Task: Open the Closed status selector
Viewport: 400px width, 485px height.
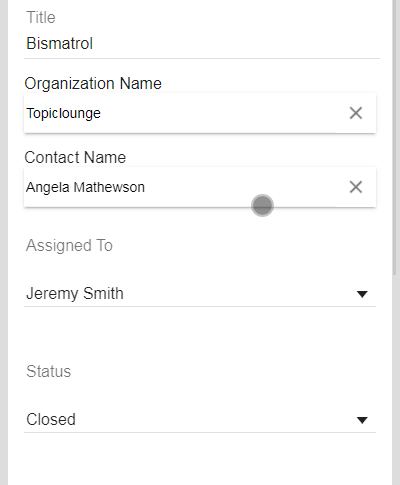Action: click(200, 420)
